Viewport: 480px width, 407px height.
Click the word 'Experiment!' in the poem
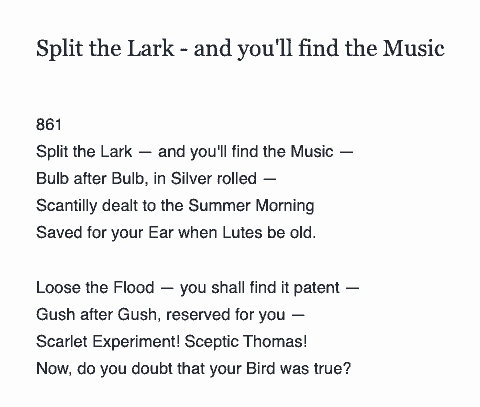[136, 342]
